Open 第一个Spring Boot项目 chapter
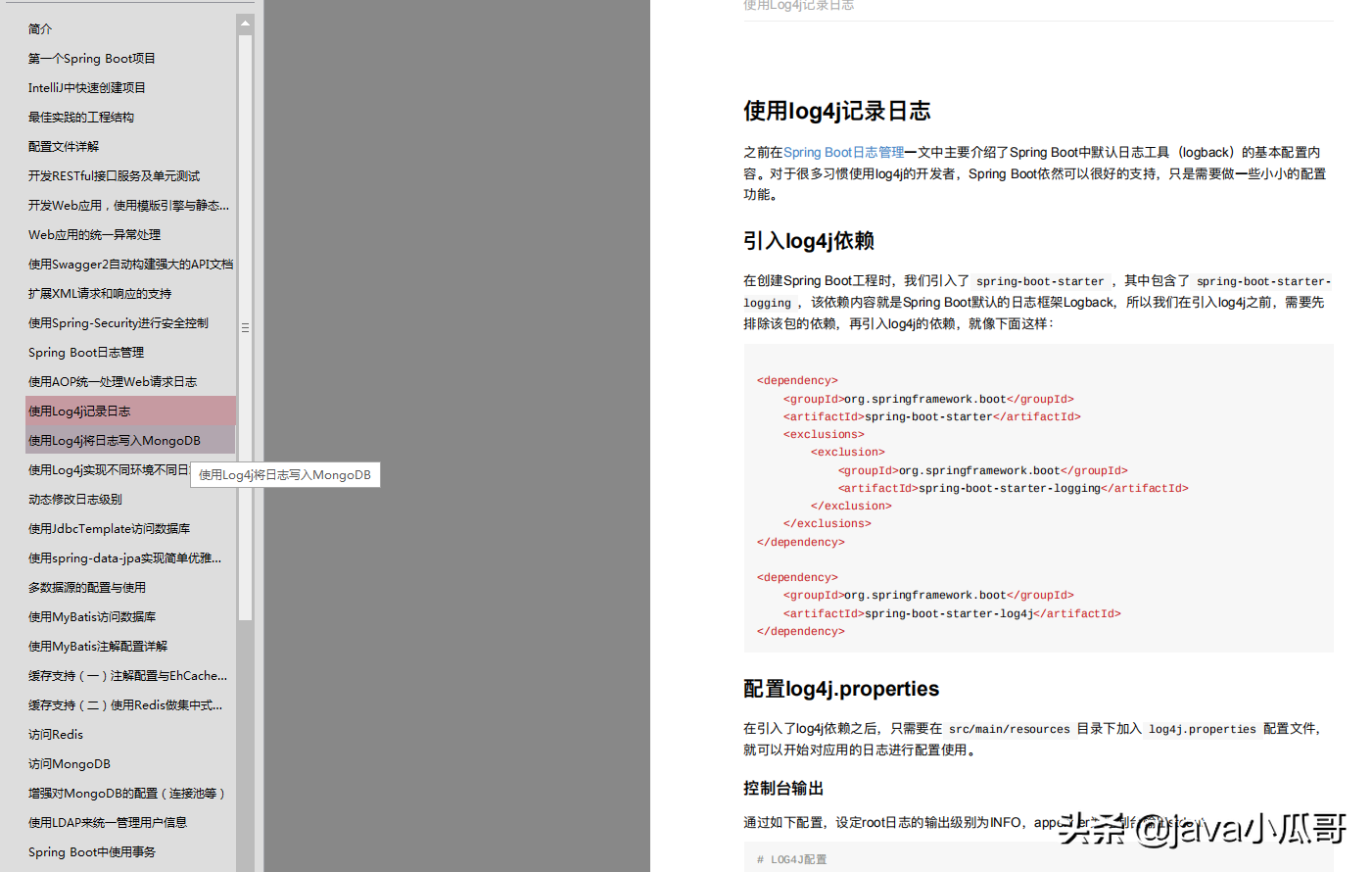The image size is (1372, 872). coord(92,59)
